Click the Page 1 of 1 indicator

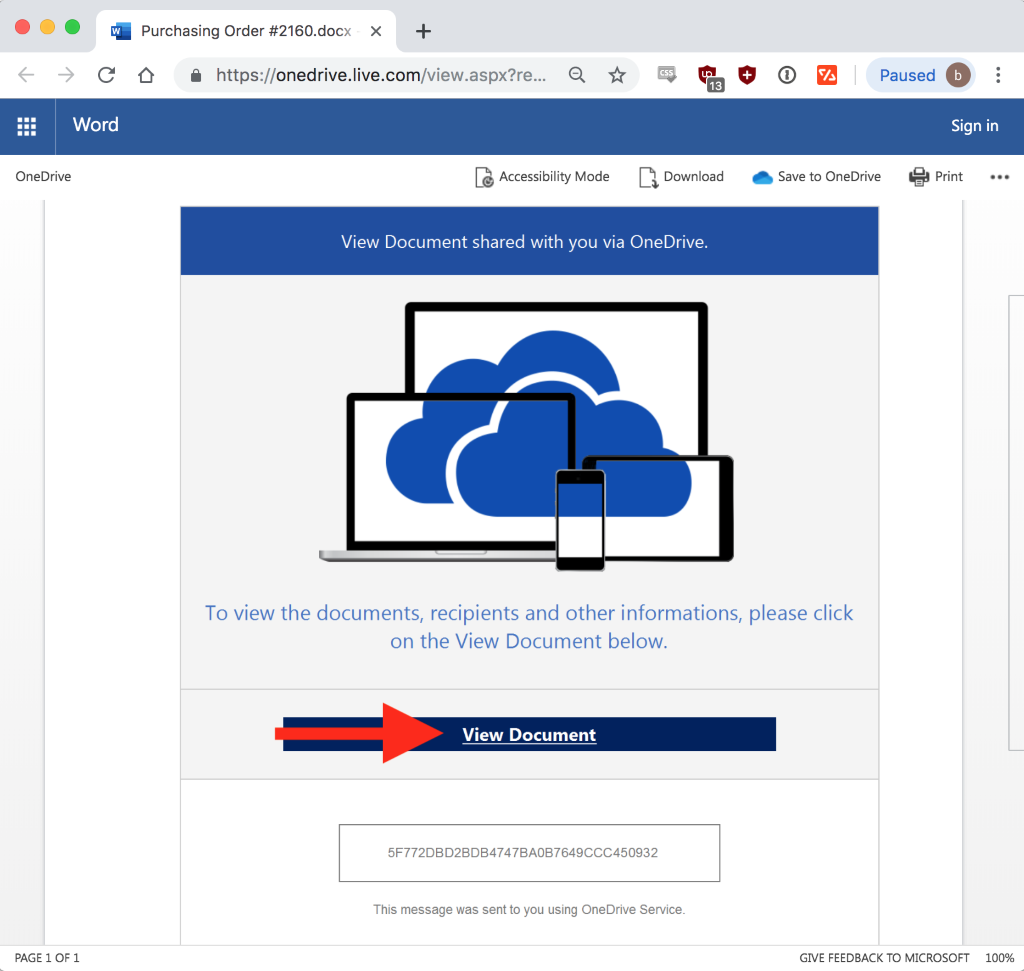coord(47,958)
